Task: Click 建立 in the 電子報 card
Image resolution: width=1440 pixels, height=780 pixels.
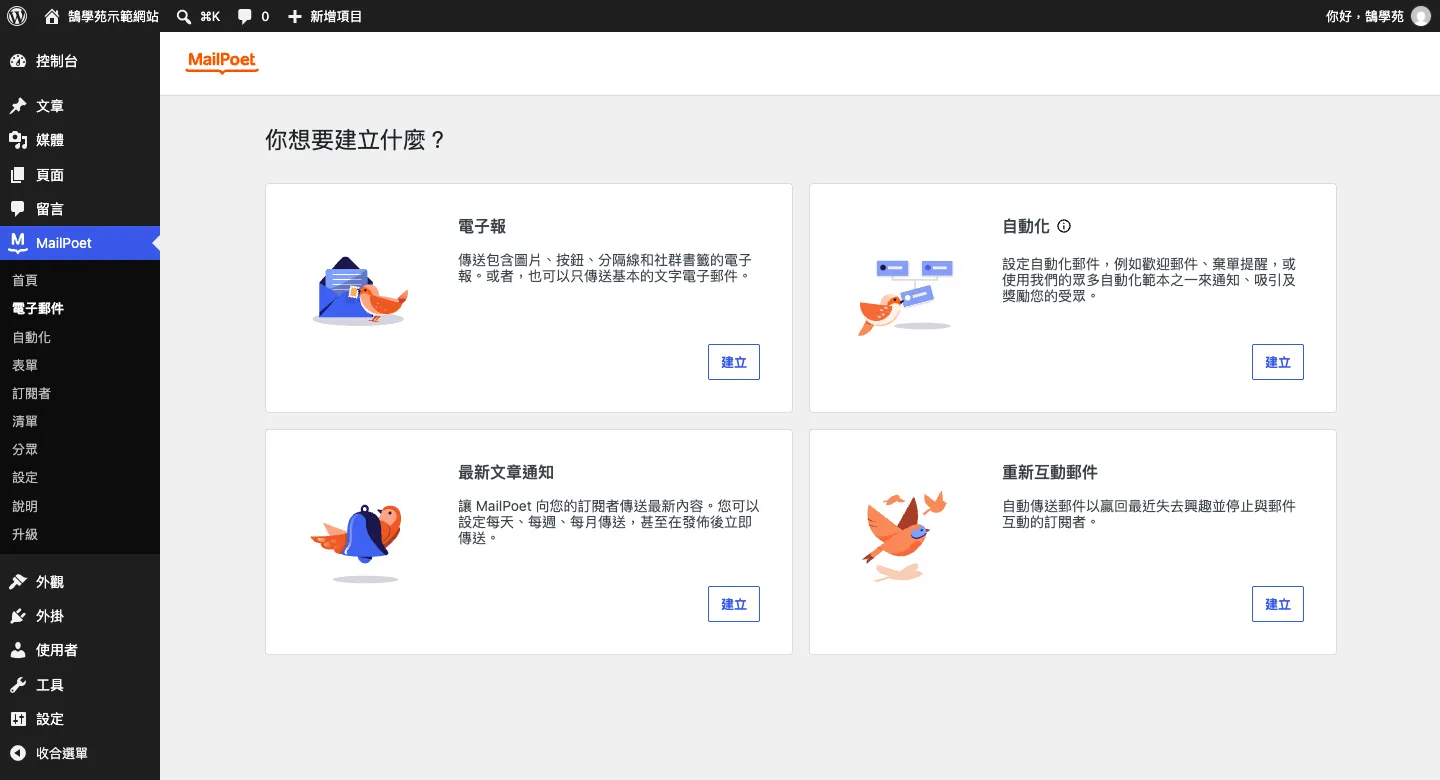Action: coord(734,362)
